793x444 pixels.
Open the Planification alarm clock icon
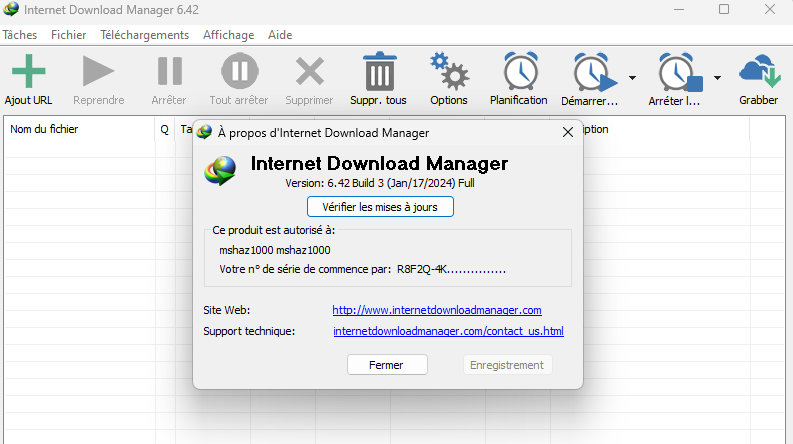(520, 71)
